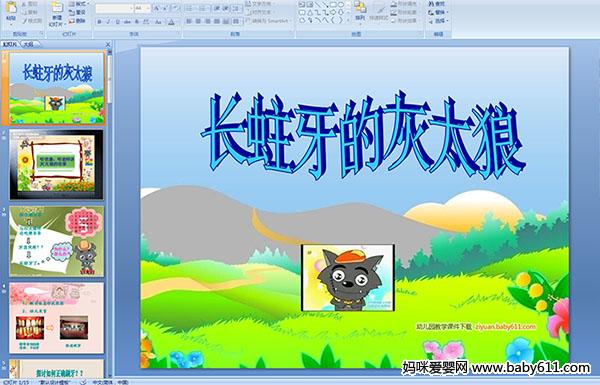Open the font size combo box
600x385 pixels.
coord(142,8)
